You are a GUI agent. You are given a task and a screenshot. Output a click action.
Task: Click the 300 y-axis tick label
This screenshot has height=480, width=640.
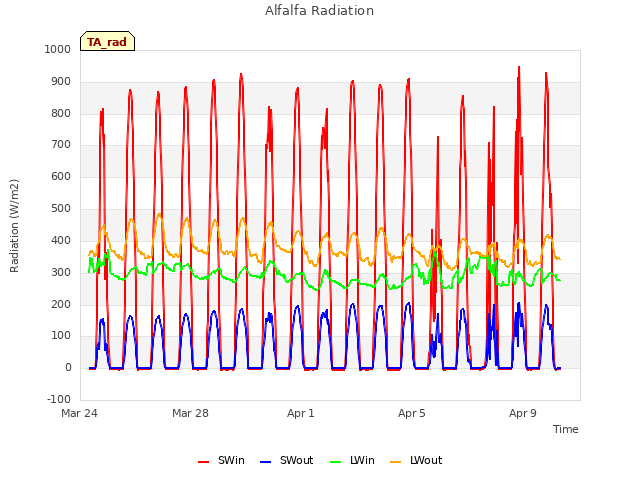tap(61, 272)
